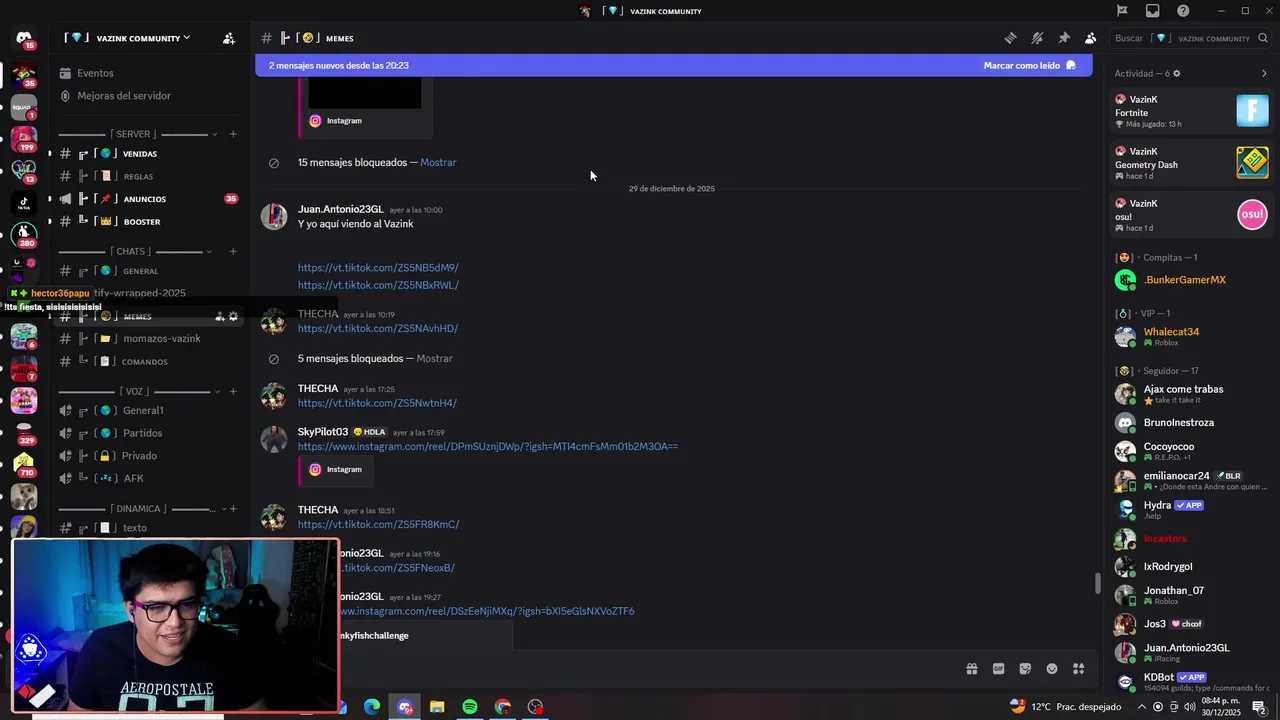Open the sticker picker icon
Image resolution: width=1280 pixels, height=720 pixels.
click(x=1025, y=669)
